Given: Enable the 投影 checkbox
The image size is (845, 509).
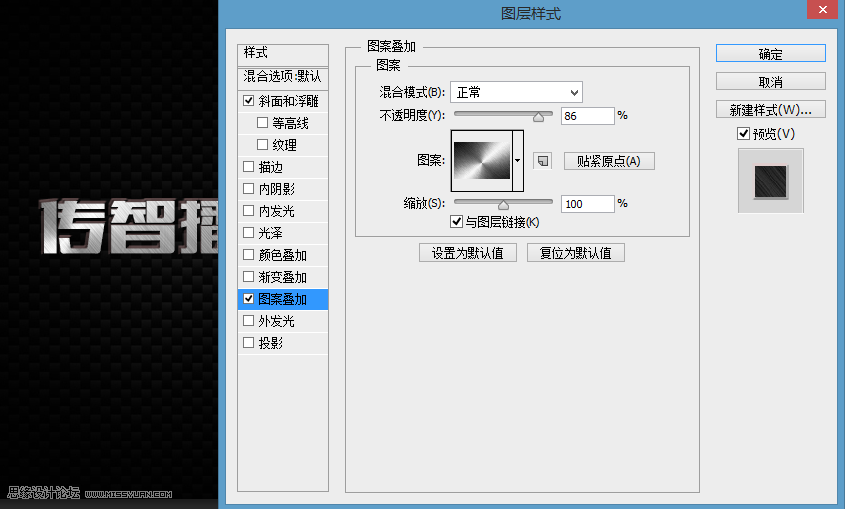Looking at the screenshot, I should click(248, 343).
